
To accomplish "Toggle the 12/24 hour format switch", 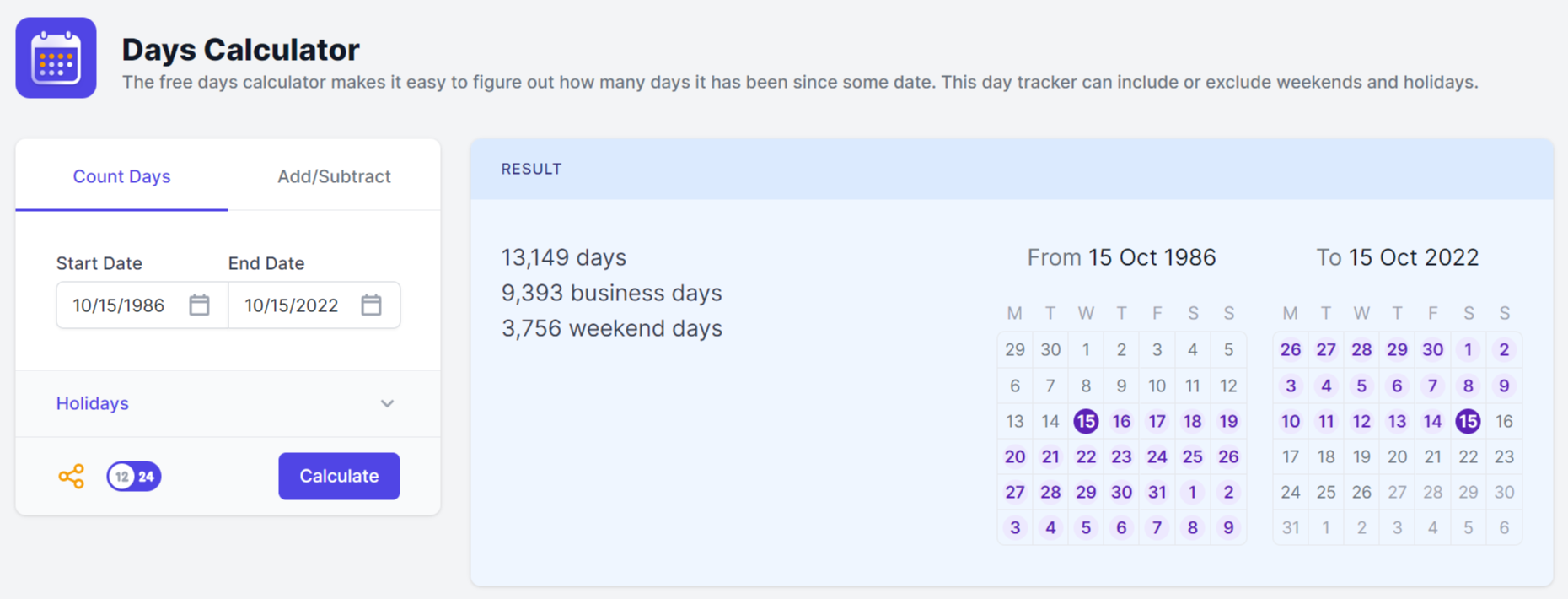I will point(134,476).
